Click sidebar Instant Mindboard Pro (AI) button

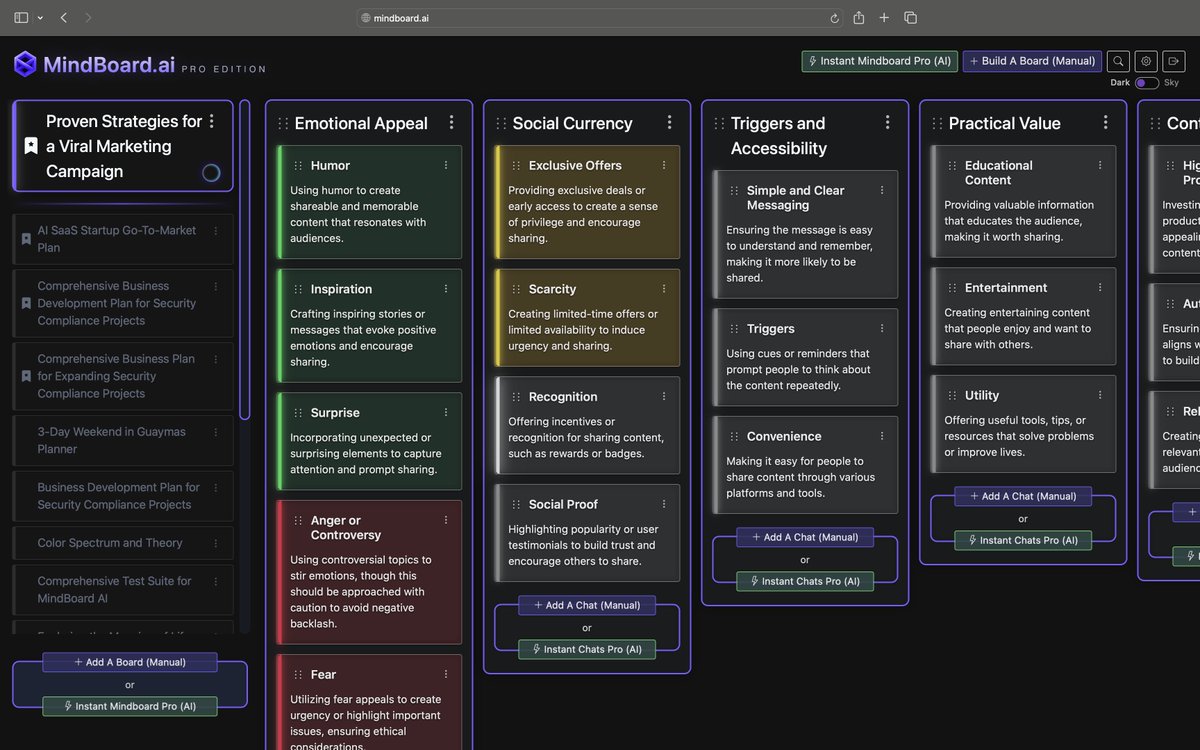tap(130, 706)
